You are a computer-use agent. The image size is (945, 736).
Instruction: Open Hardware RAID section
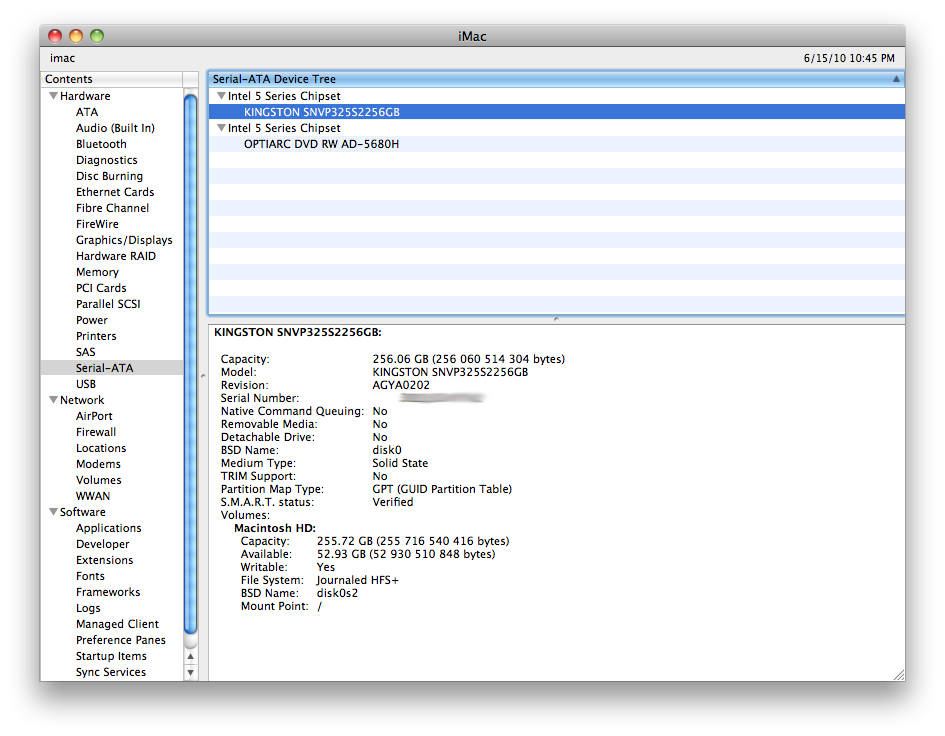coord(116,256)
